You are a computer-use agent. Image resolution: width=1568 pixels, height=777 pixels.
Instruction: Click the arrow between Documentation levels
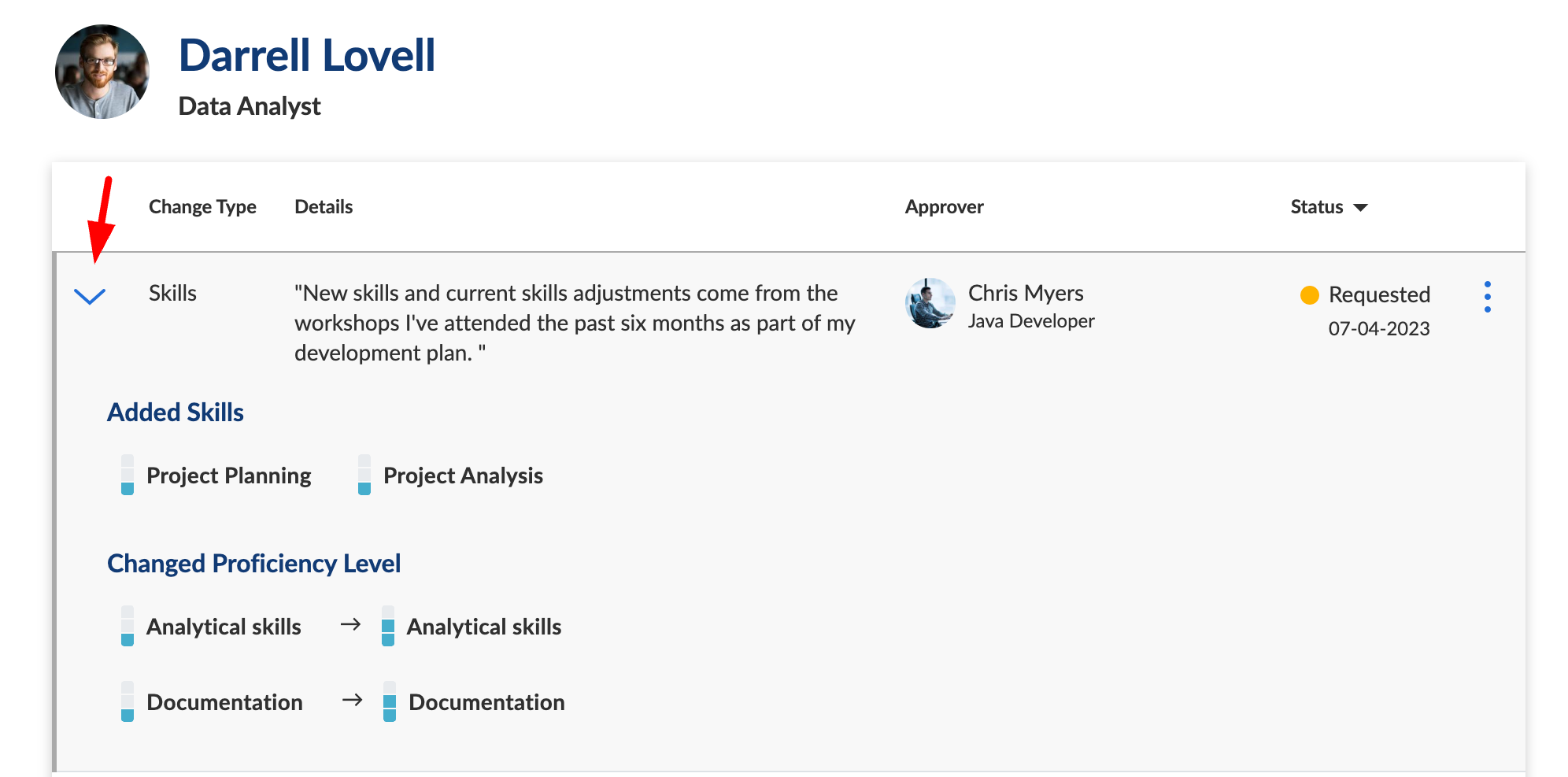coord(353,700)
